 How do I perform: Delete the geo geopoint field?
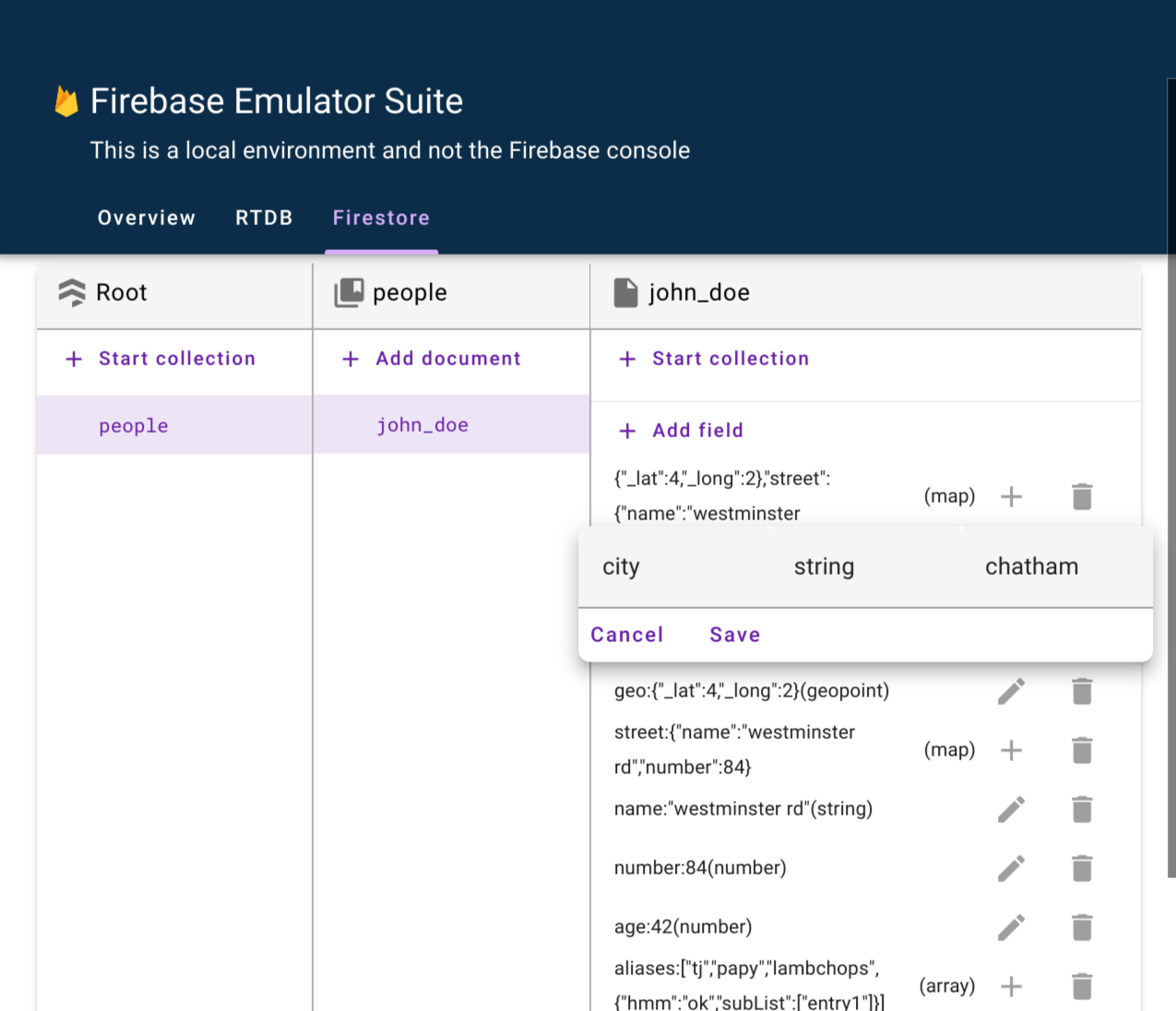[x=1082, y=691]
